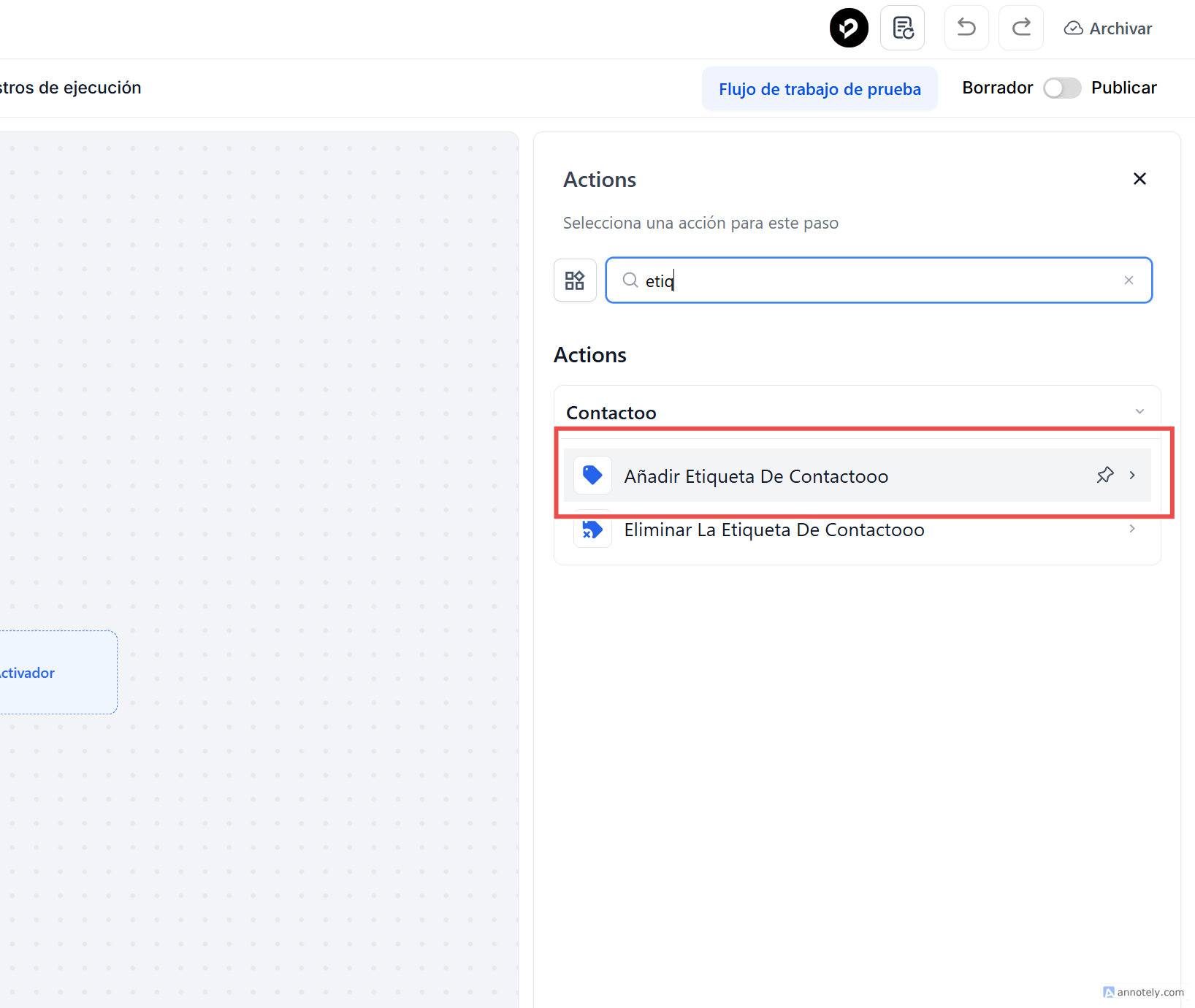The width and height of the screenshot is (1195, 1008).
Task: Click the Archivar cloud button
Action: pos(1108,28)
